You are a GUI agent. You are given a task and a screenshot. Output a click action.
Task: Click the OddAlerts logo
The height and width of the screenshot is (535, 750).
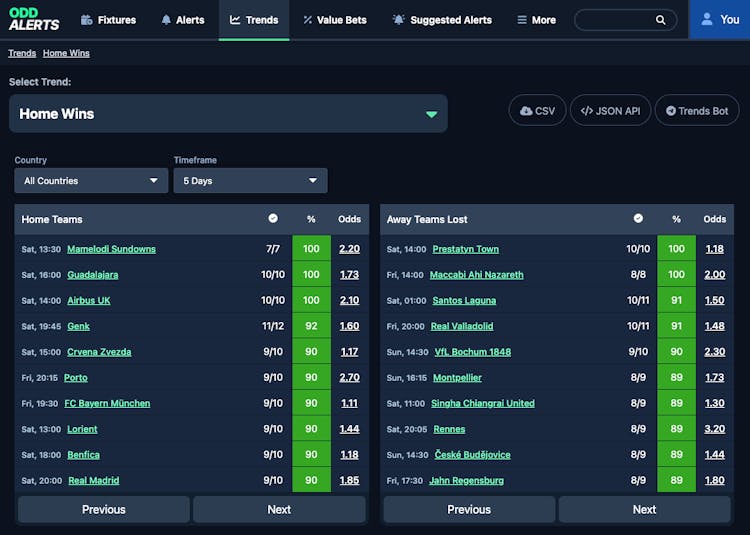(x=34, y=20)
